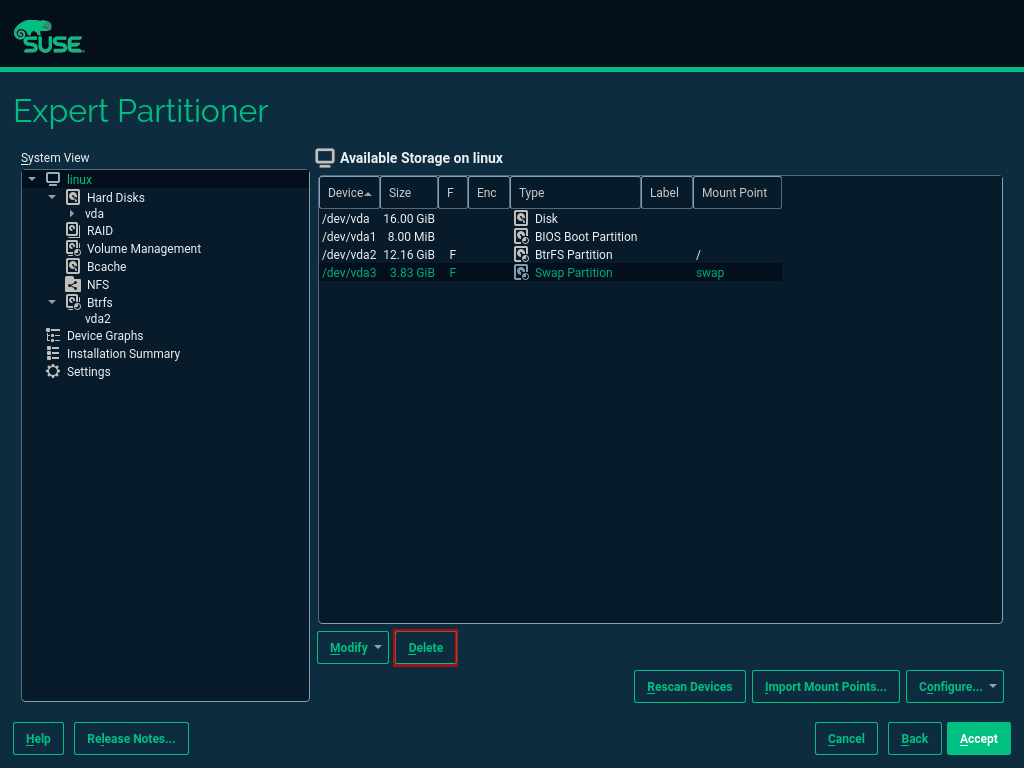Viewport: 1024px width, 768px height.
Task: Open Import Mount Points dialog
Action: click(x=825, y=686)
